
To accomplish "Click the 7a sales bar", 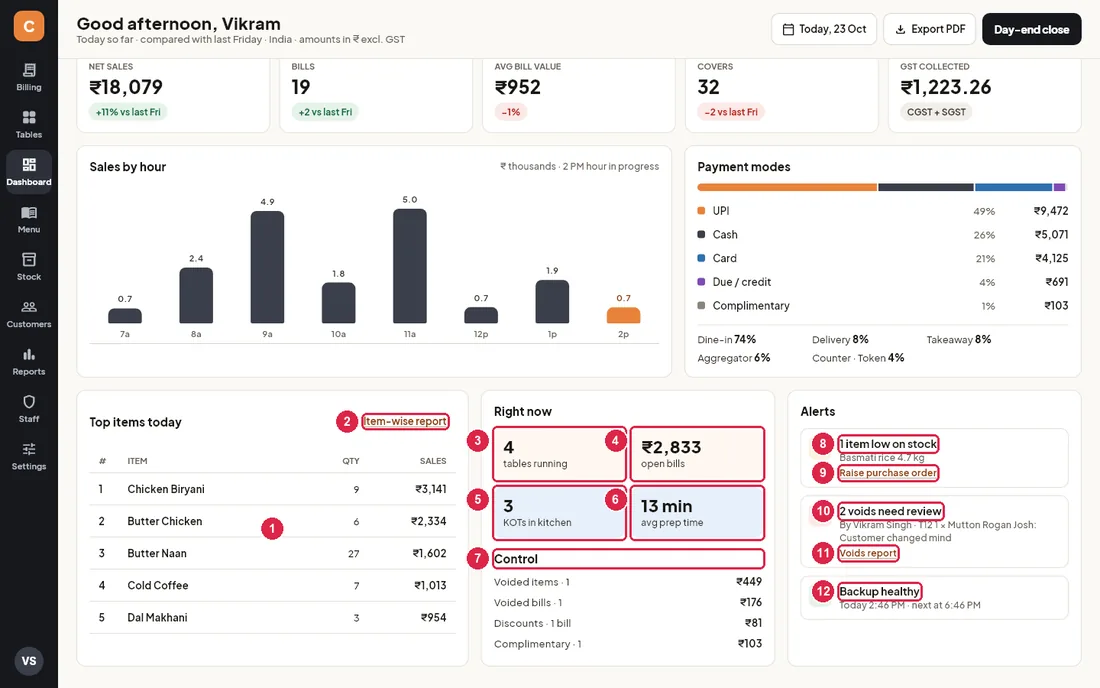I will pos(125,316).
